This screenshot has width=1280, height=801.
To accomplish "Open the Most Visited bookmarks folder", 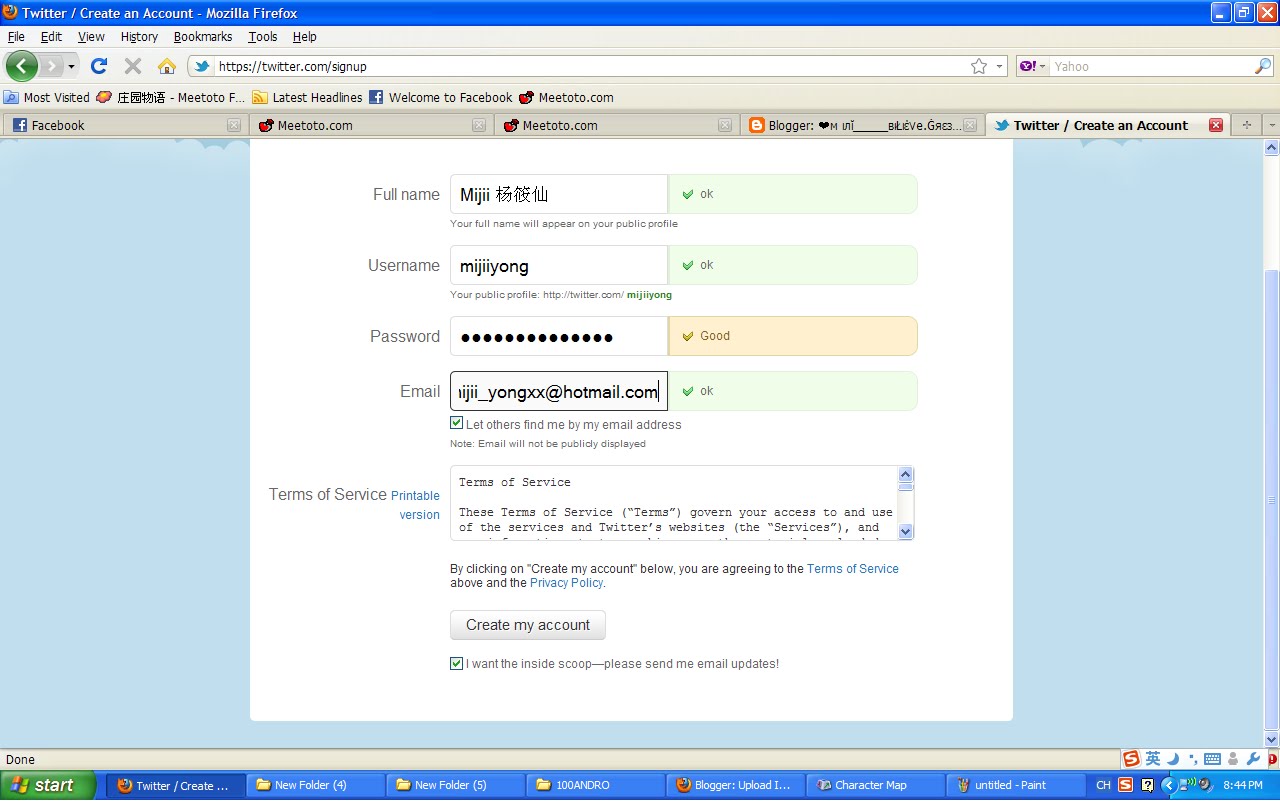I will point(47,97).
